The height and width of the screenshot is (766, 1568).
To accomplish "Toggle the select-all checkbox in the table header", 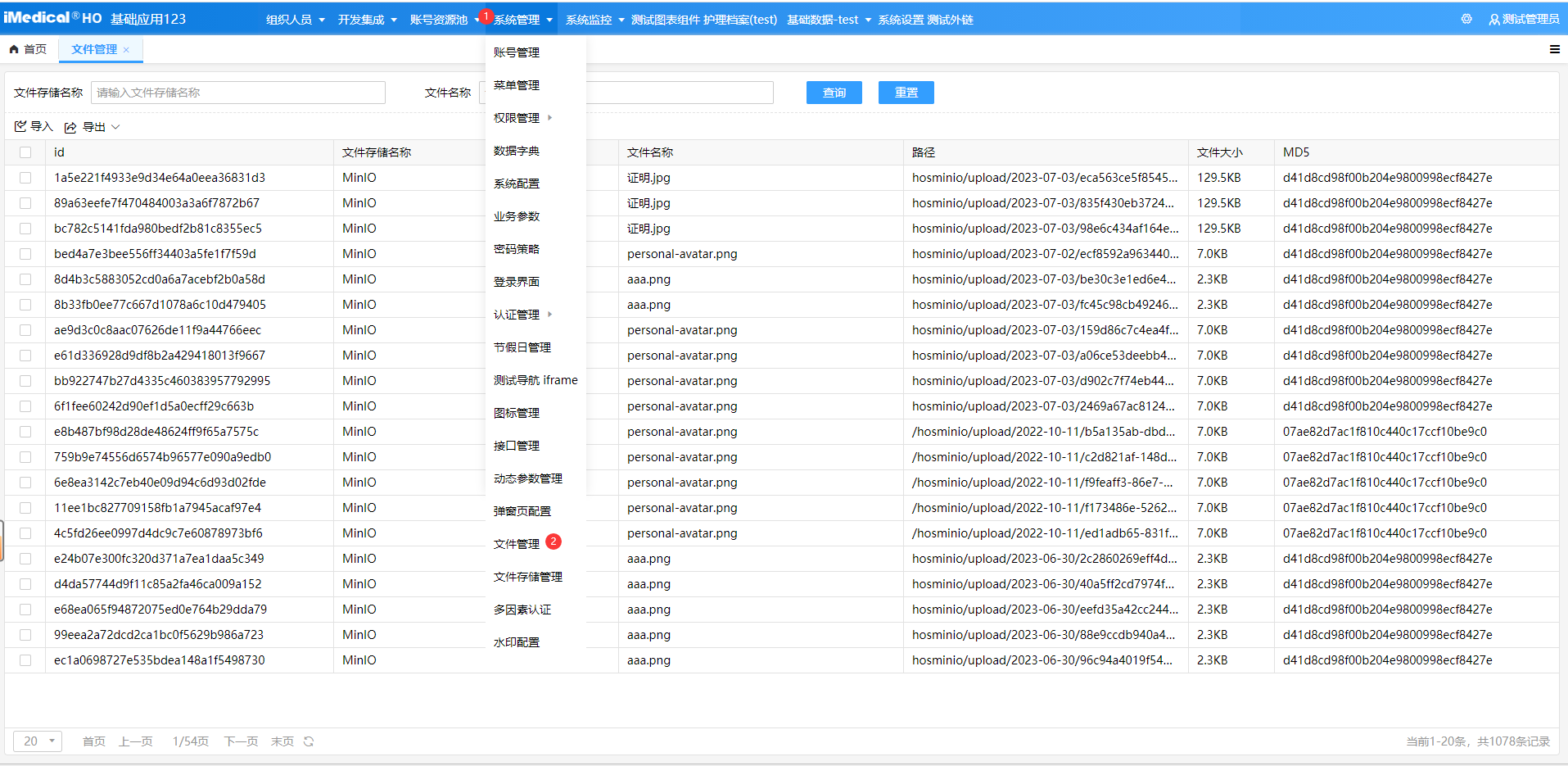I will [25, 152].
